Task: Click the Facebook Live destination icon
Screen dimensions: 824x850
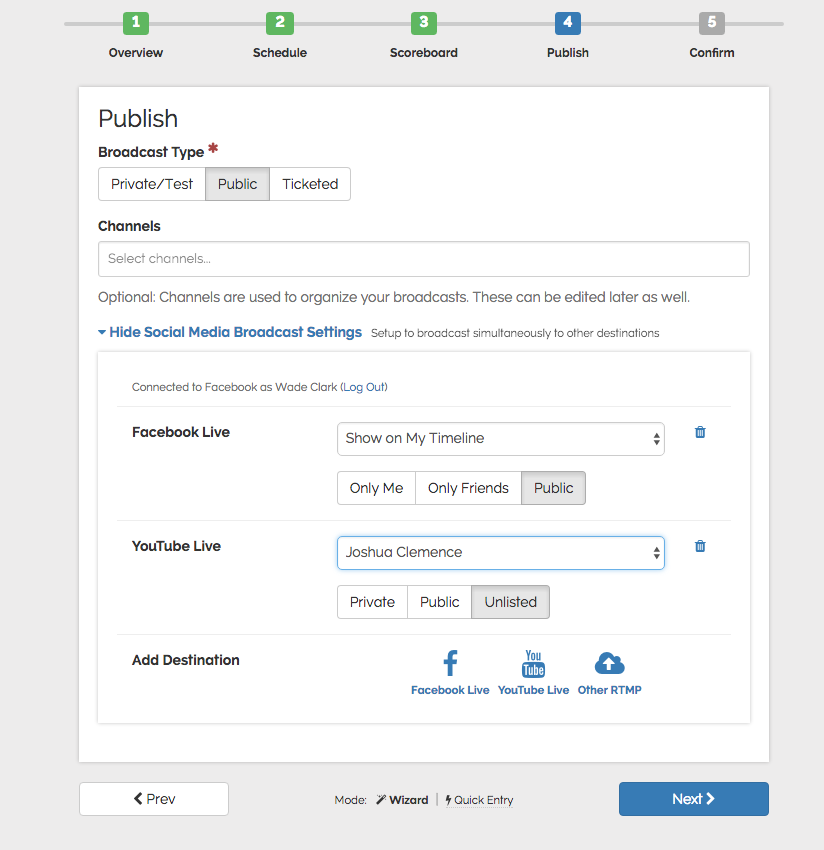Action: click(450, 663)
